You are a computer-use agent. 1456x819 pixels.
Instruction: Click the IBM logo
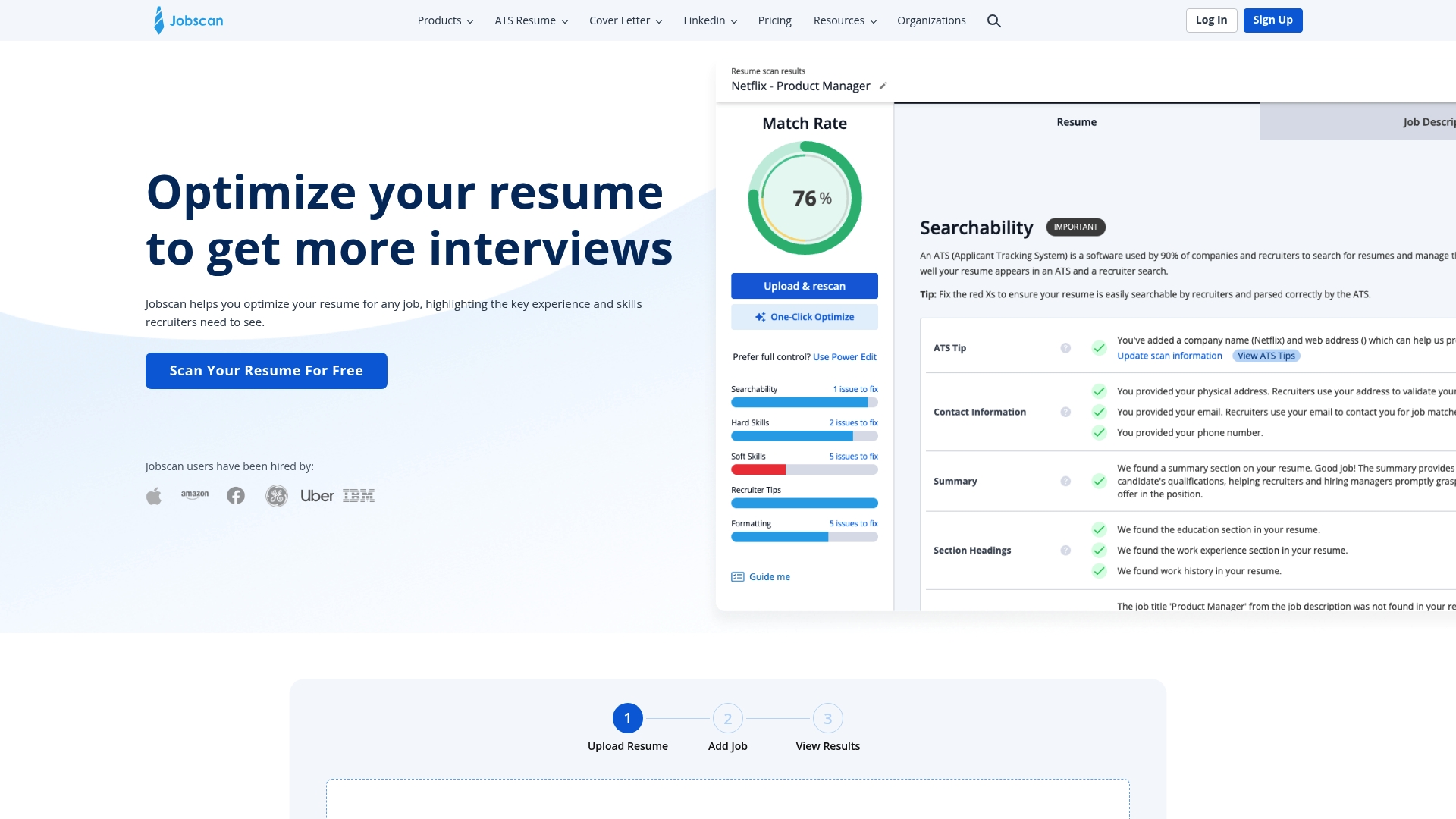pos(359,495)
